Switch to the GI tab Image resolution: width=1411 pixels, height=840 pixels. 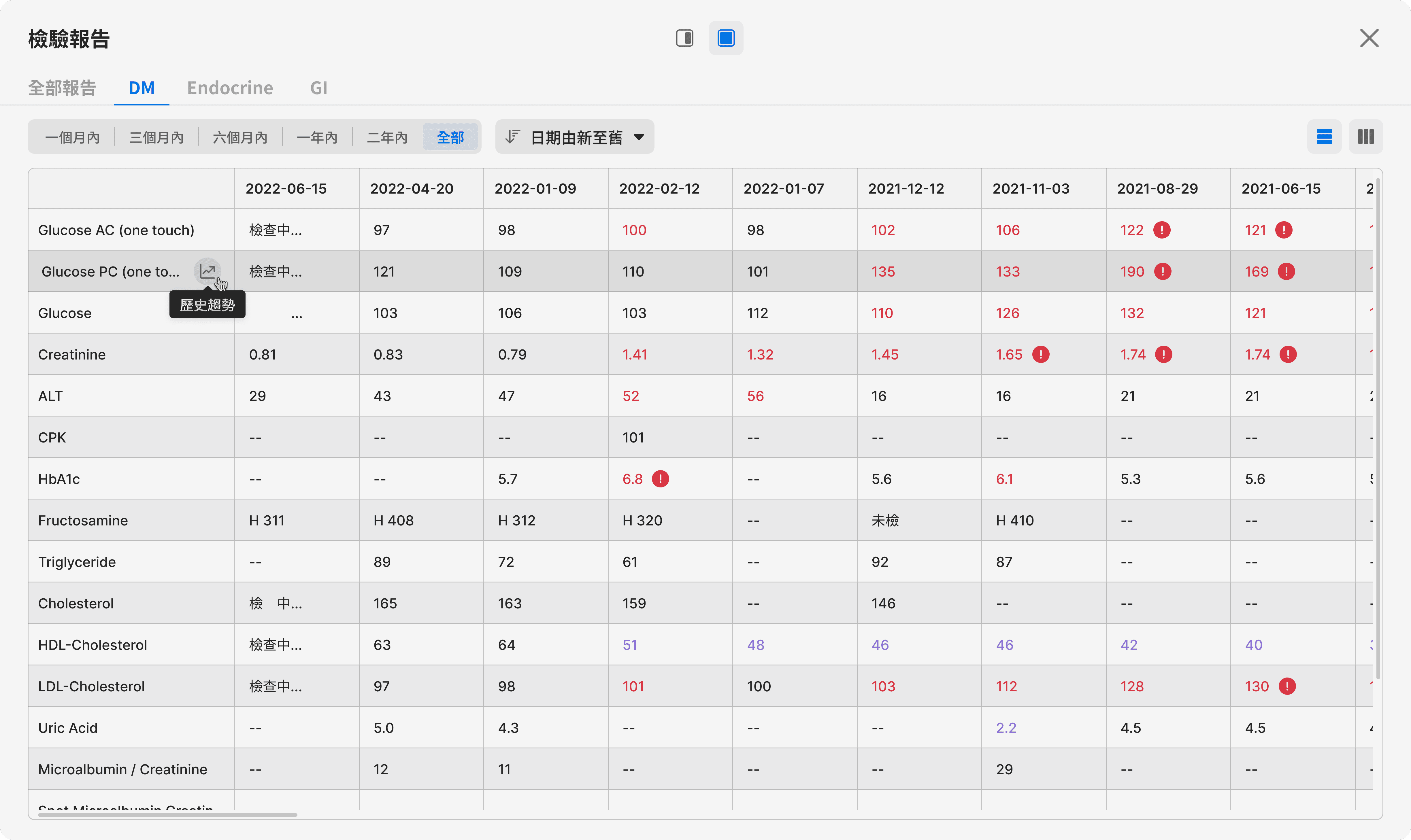click(x=319, y=88)
